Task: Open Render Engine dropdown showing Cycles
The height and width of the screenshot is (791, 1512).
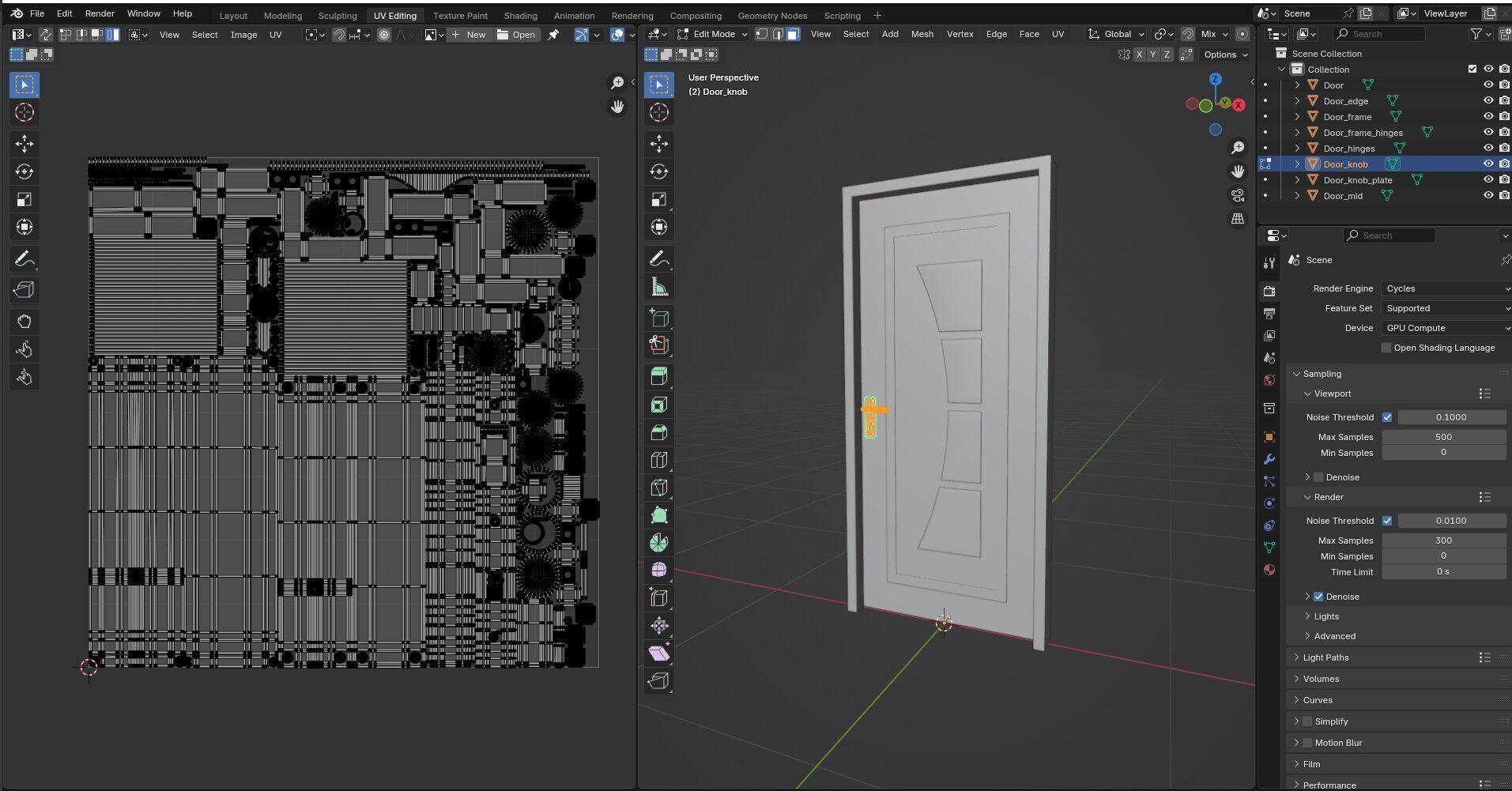Action: pyautogui.click(x=1446, y=288)
